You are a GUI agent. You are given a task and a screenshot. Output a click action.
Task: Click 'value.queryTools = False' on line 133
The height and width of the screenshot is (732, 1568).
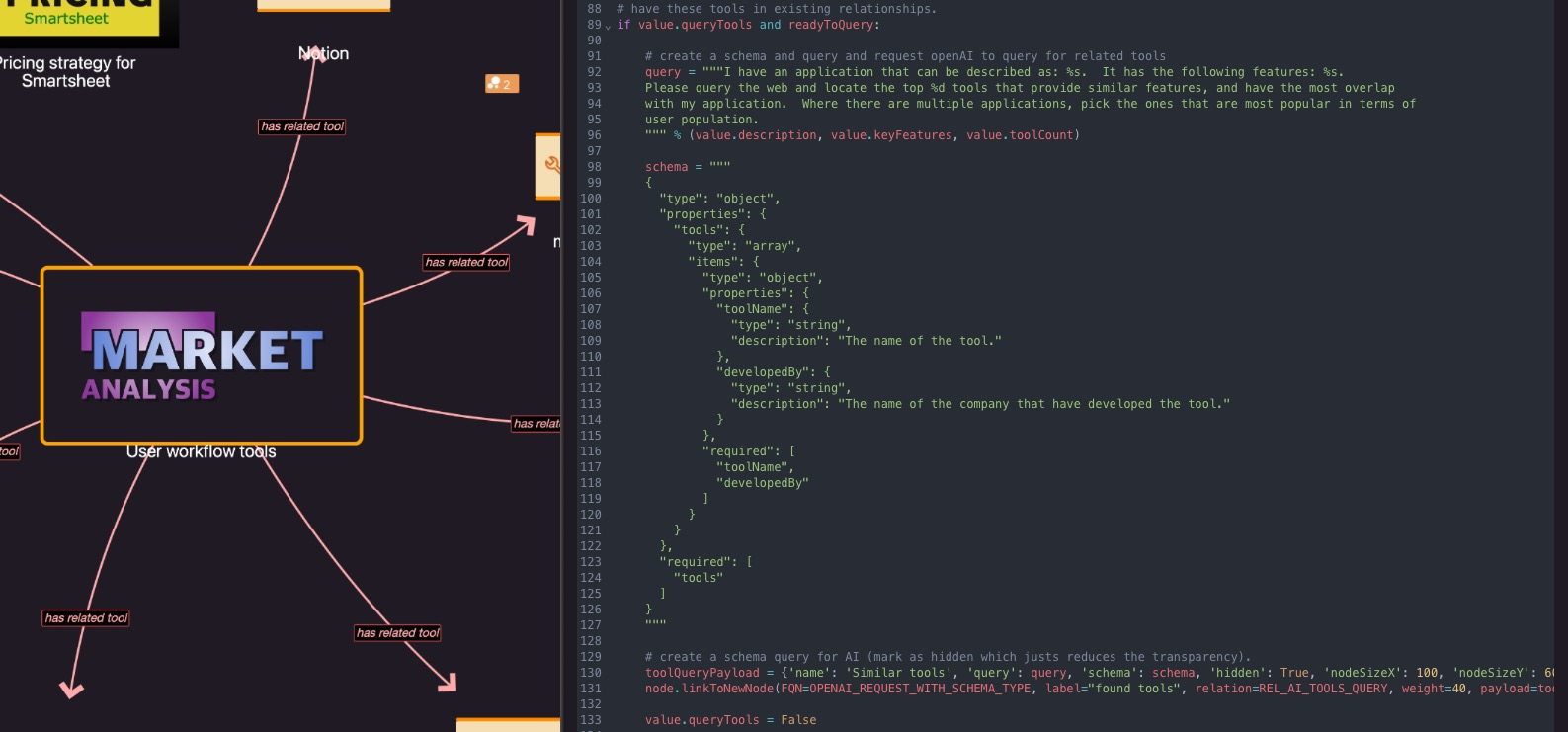730,720
